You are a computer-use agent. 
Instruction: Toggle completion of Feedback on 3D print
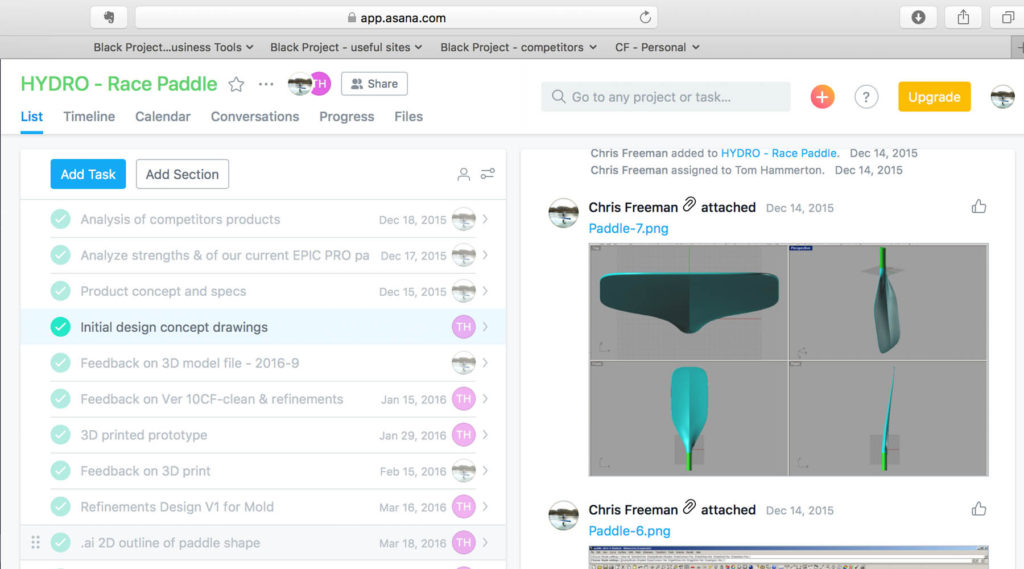(x=60, y=470)
